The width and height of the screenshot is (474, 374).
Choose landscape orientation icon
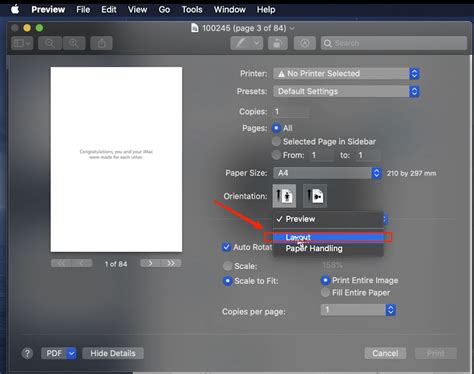tap(315, 196)
